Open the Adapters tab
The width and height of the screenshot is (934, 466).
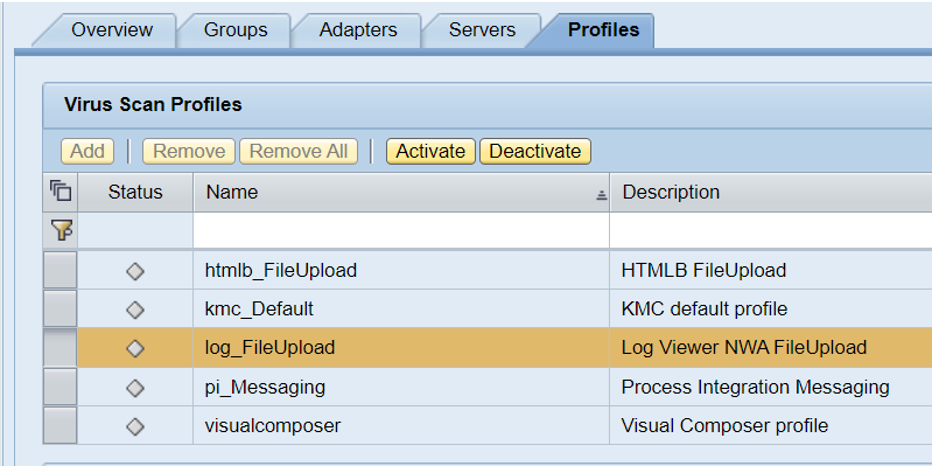(x=358, y=30)
